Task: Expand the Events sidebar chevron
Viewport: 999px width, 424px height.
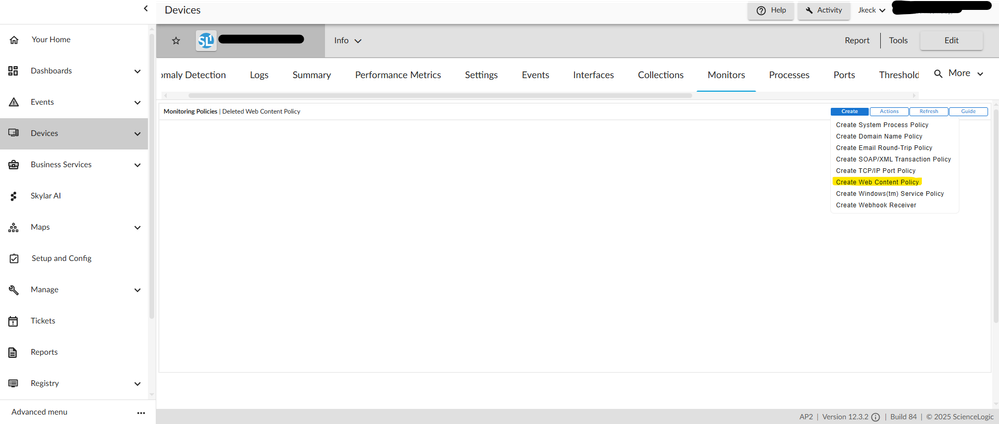Action: (x=137, y=103)
